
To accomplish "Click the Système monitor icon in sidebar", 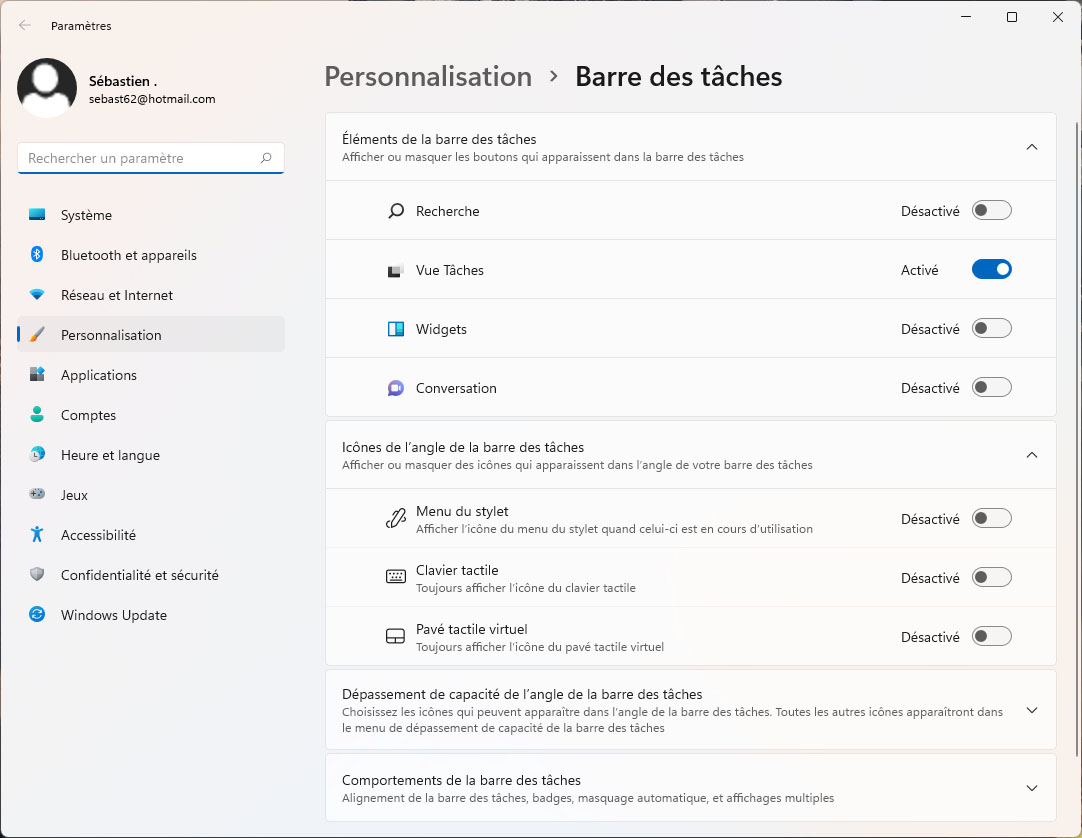I will tap(37, 215).
